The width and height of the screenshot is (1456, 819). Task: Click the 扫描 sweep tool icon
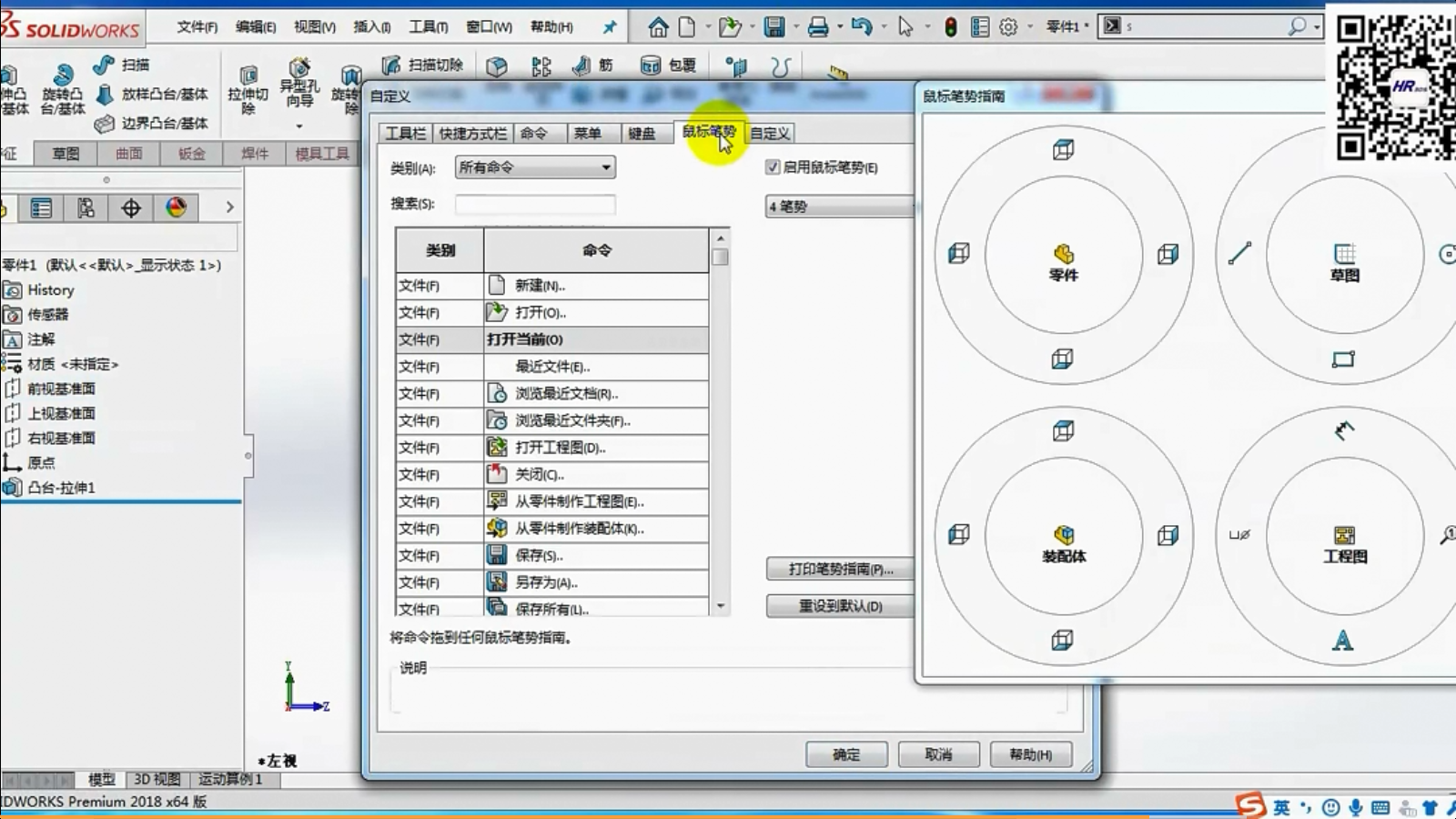click(x=104, y=65)
